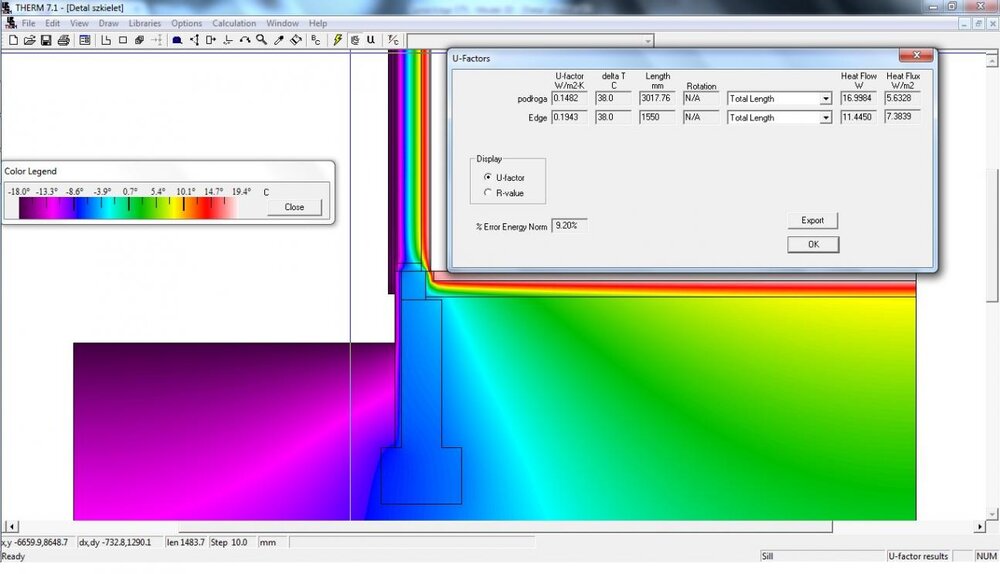
Task: Select the Draw Polygon tool
Action: point(106,40)
